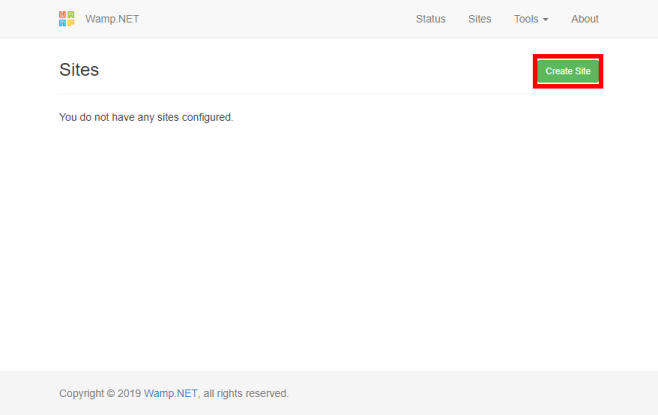Click the green Create Site button
658x415 pixels.
tap(568, 71)
